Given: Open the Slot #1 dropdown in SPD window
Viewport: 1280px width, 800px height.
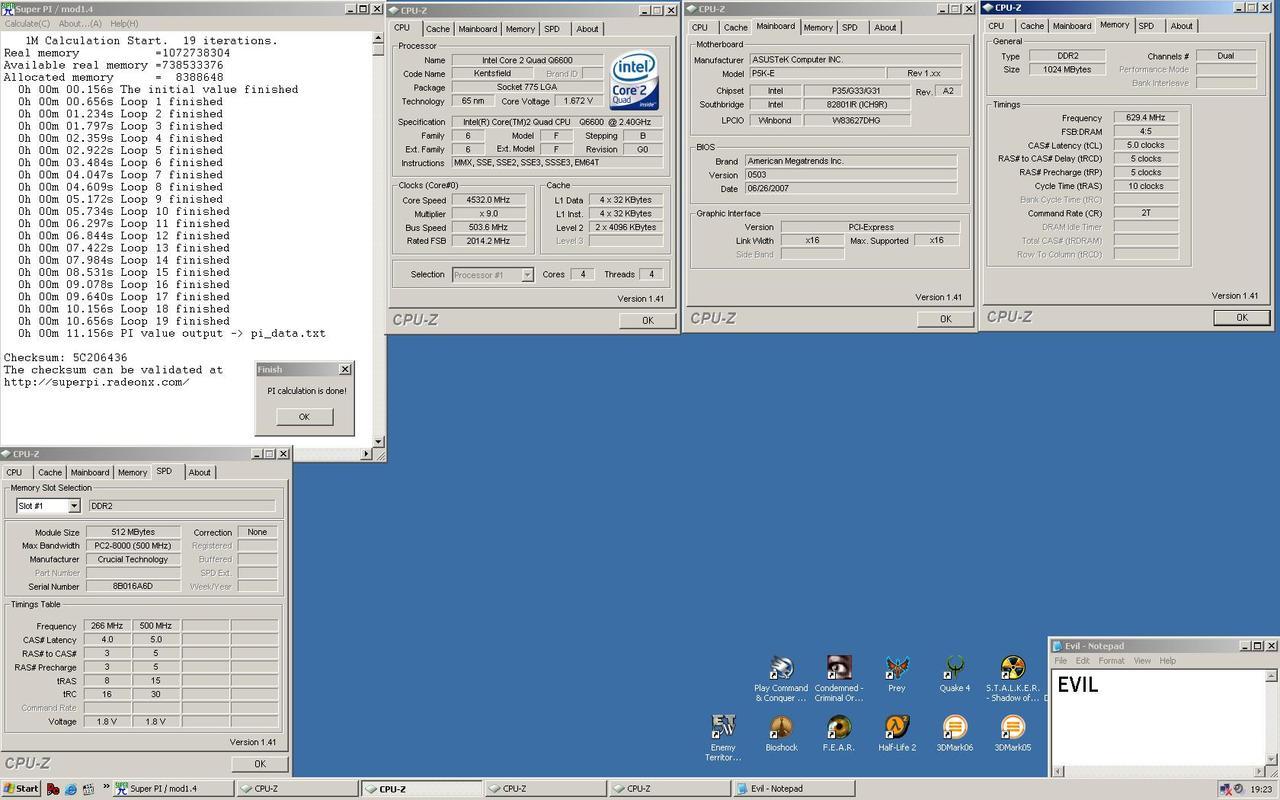Looking at the screenshot, I should coord(74,506).
